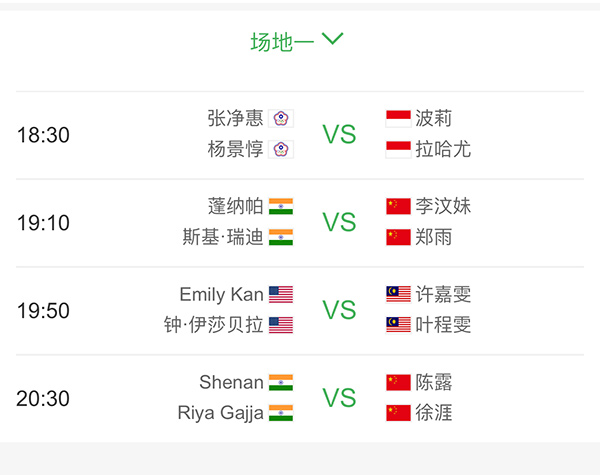The image size is (600, 475).
Task: Click the 20:30 match time
Action: (x=43, y=398)
